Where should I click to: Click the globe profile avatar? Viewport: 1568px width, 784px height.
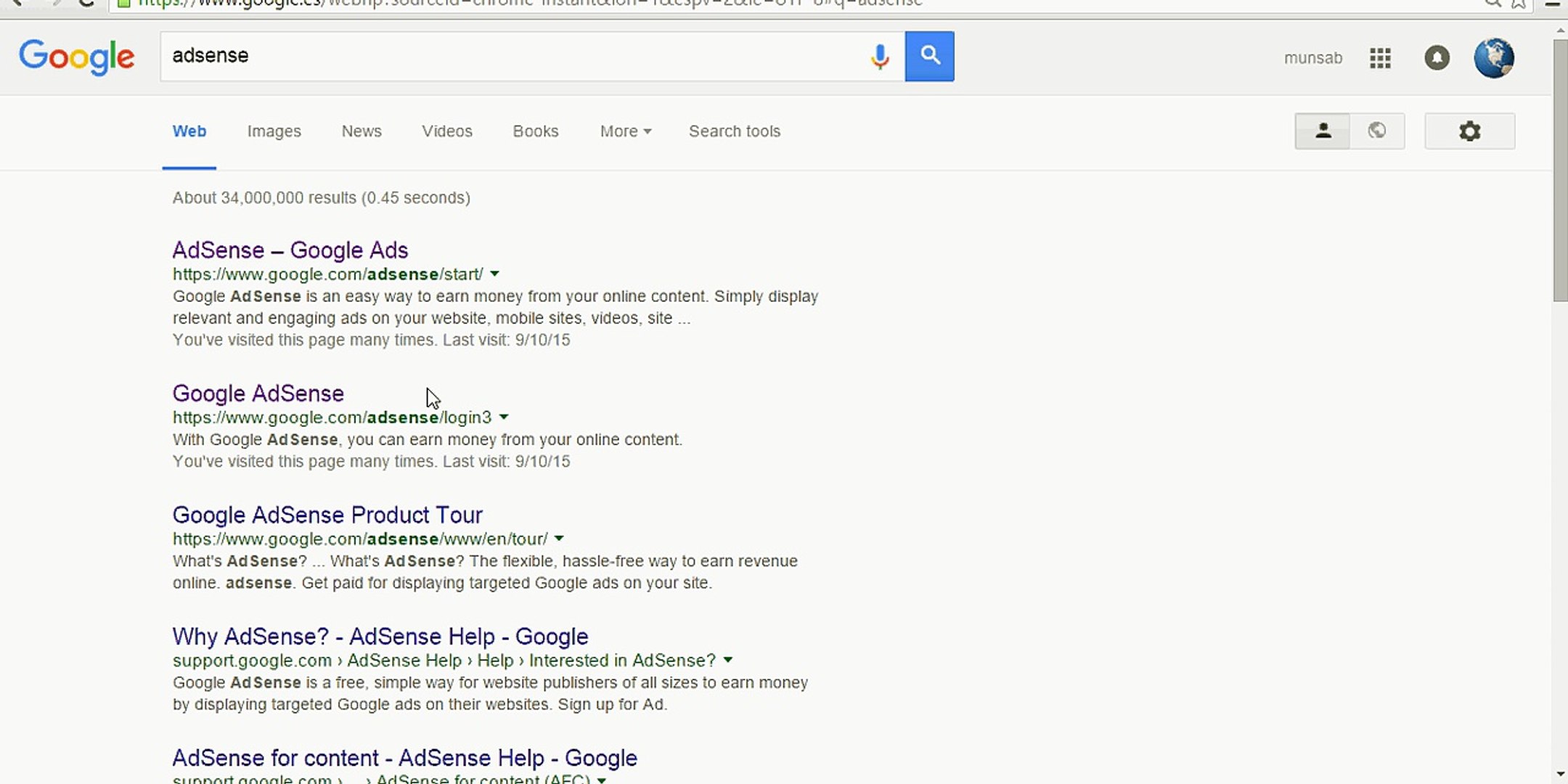(1493, 57)
